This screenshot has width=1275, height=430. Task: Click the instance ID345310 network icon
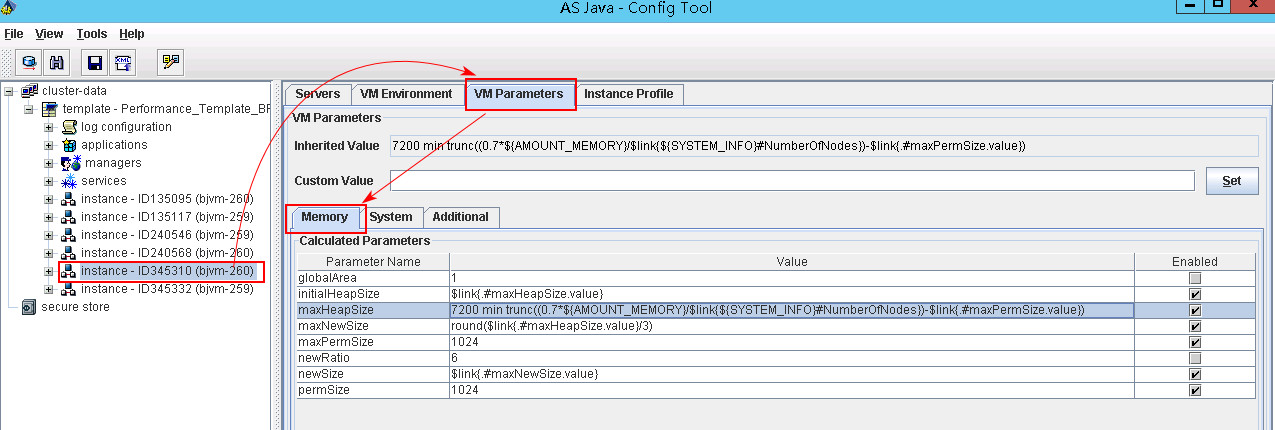[69, 271]
